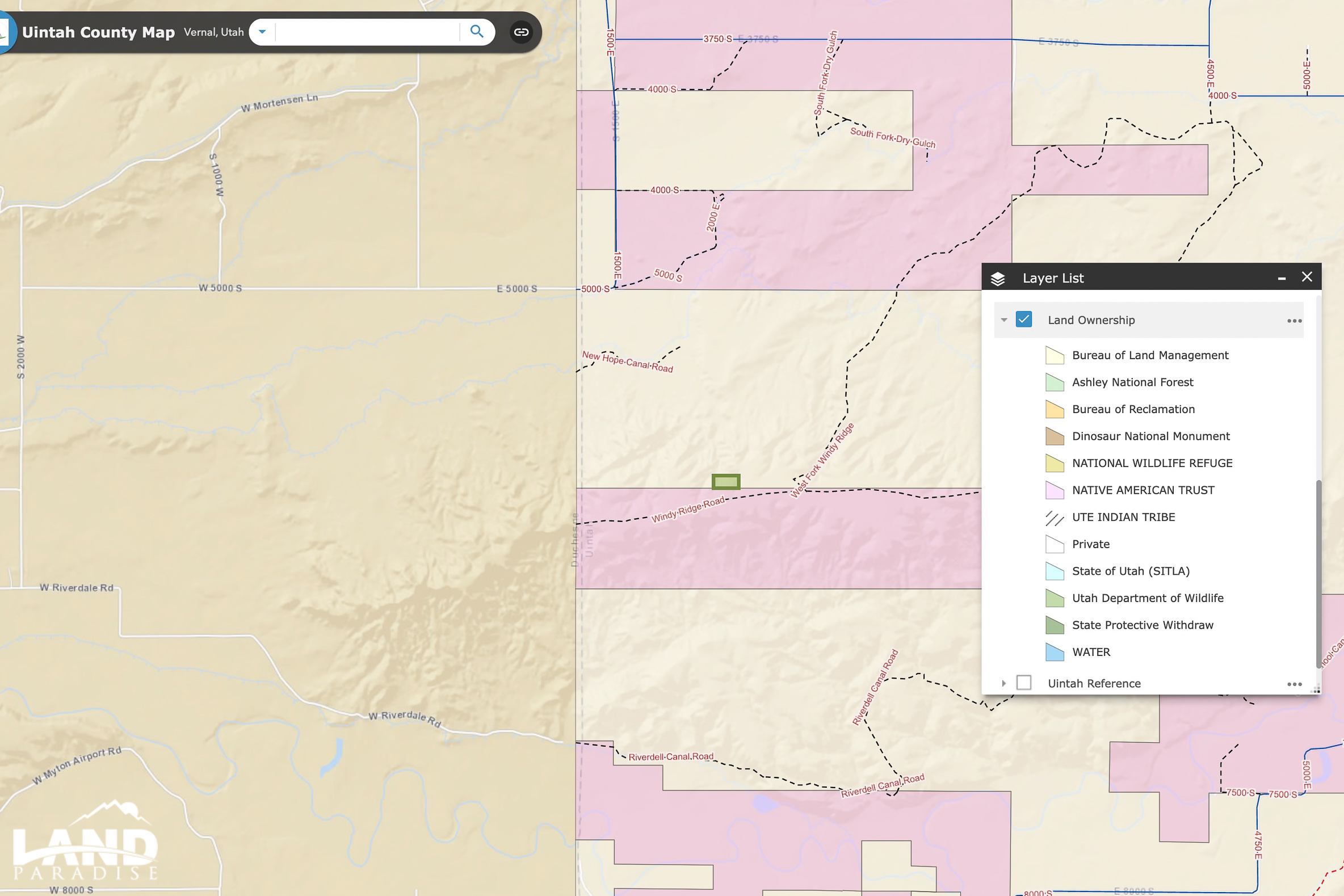This screenshot has width=1344, height=896.
Task: Click the Native American Trust color swatch
Action: click(x=1055, y=490)
